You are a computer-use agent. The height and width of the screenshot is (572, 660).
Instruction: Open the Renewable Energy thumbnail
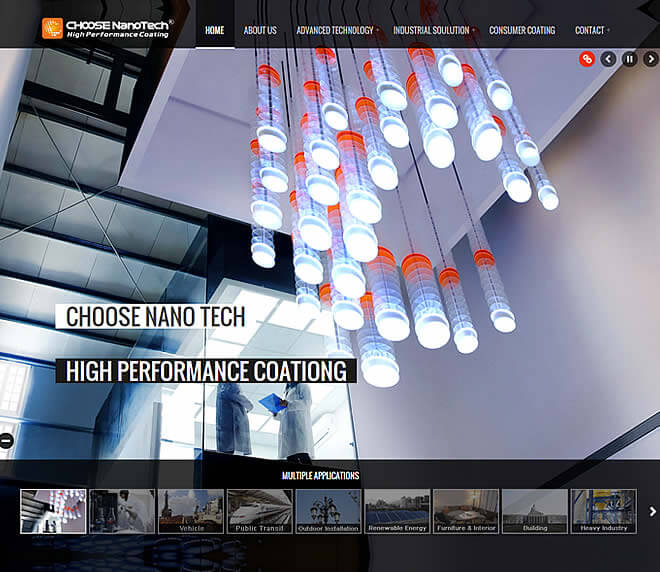pyautogui.click(x=397, y=511)
